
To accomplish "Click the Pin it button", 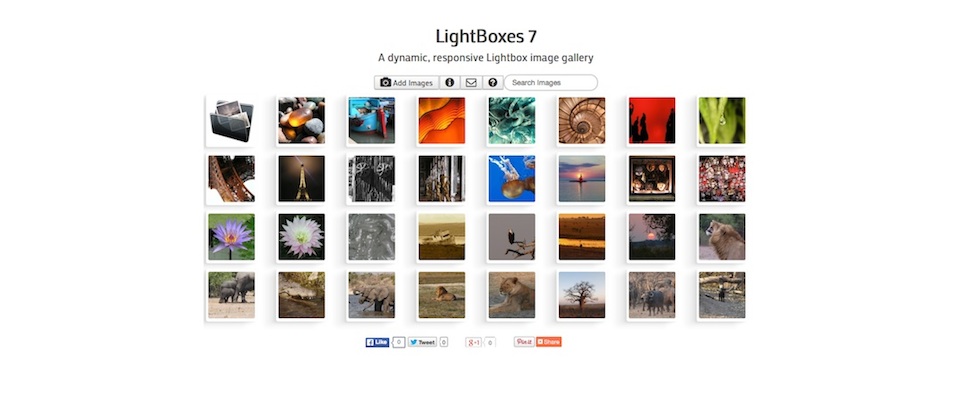I will click(524, 342).
